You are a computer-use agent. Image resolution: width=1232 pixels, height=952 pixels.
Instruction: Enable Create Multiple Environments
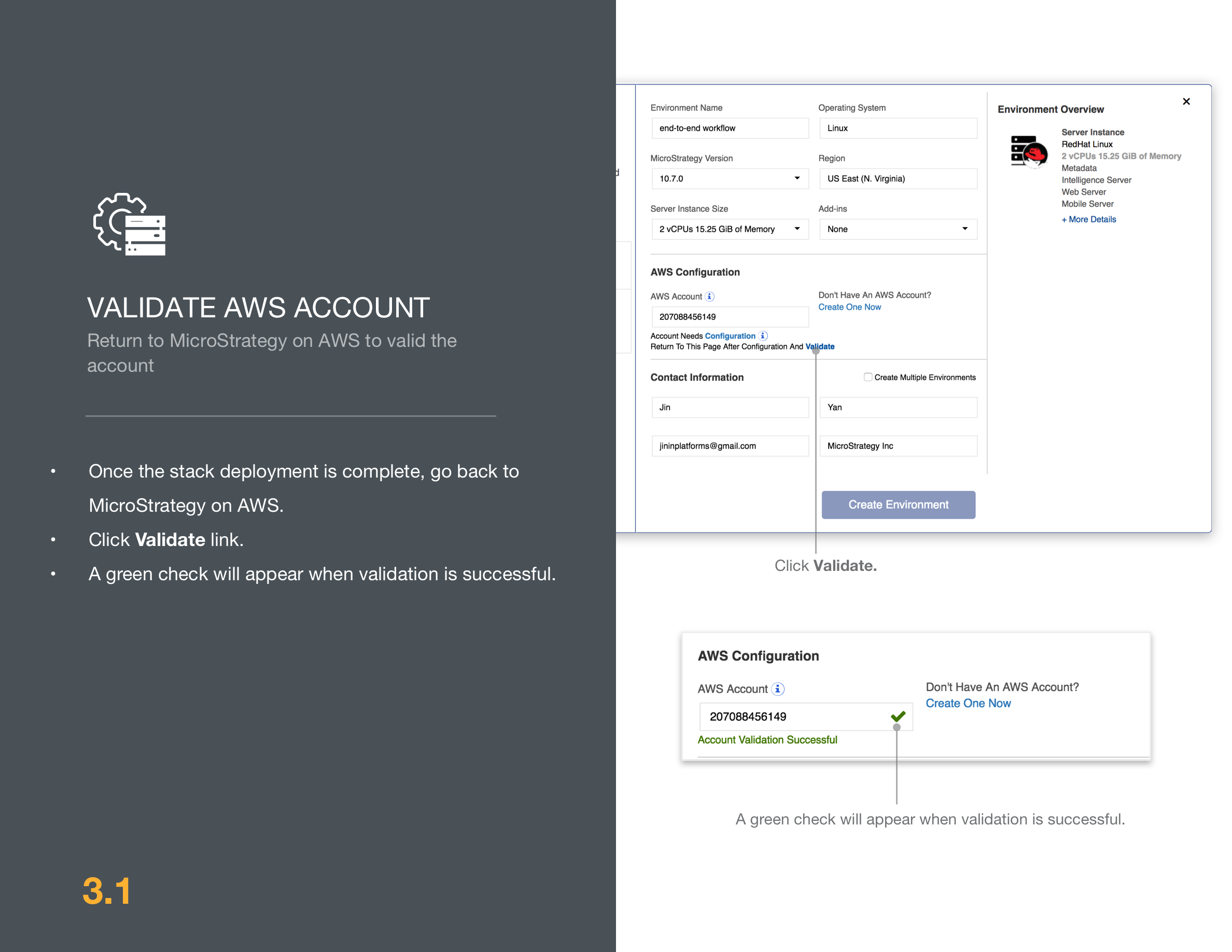point(867,377)
